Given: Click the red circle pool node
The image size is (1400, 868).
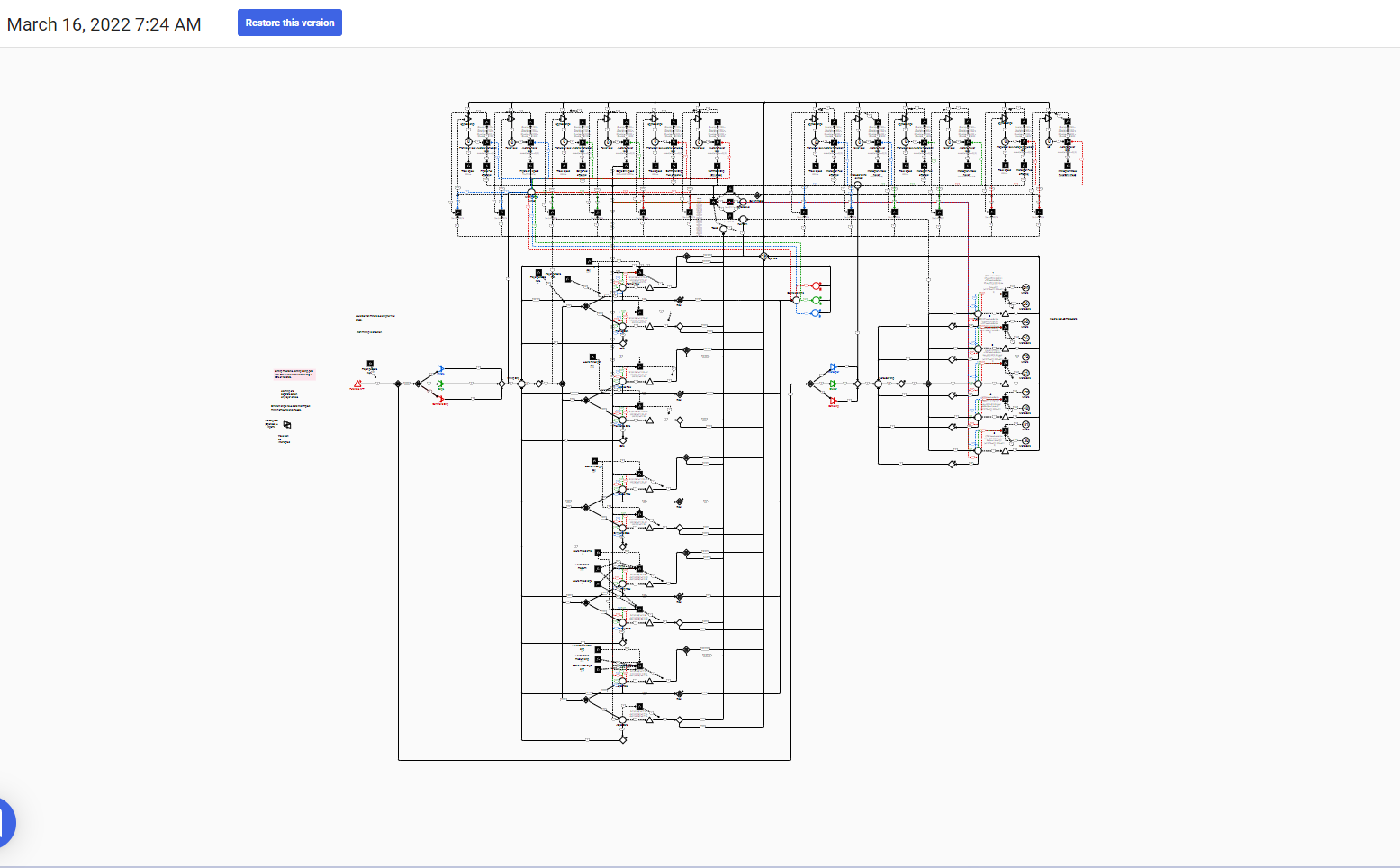Looking at the screenshot, I should (817, 286).
